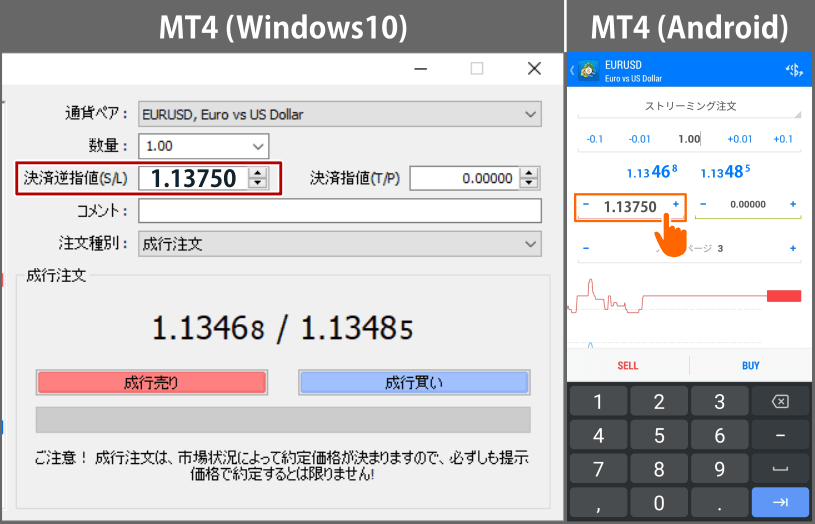Click the 決済指値(T/P) input field
Viewport: 815px width, 524px height.
click(465, 178)
